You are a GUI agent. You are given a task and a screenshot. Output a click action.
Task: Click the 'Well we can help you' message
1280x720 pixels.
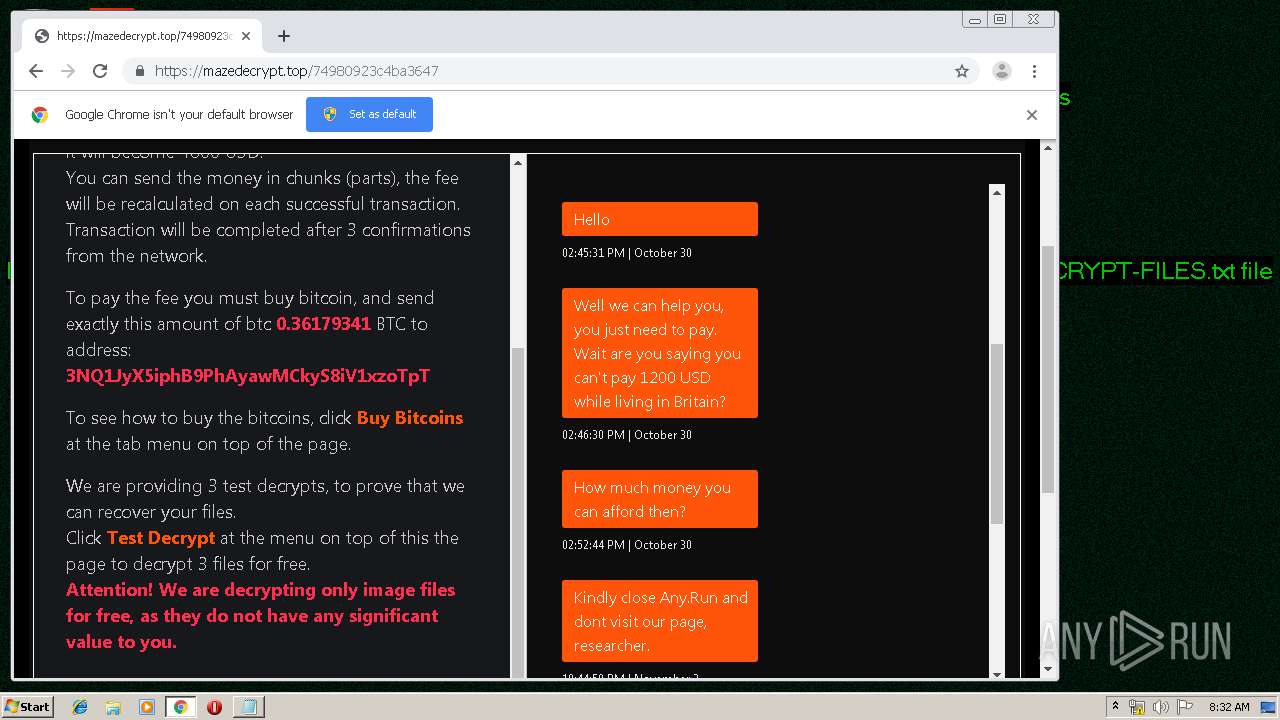tap(660, 353)
